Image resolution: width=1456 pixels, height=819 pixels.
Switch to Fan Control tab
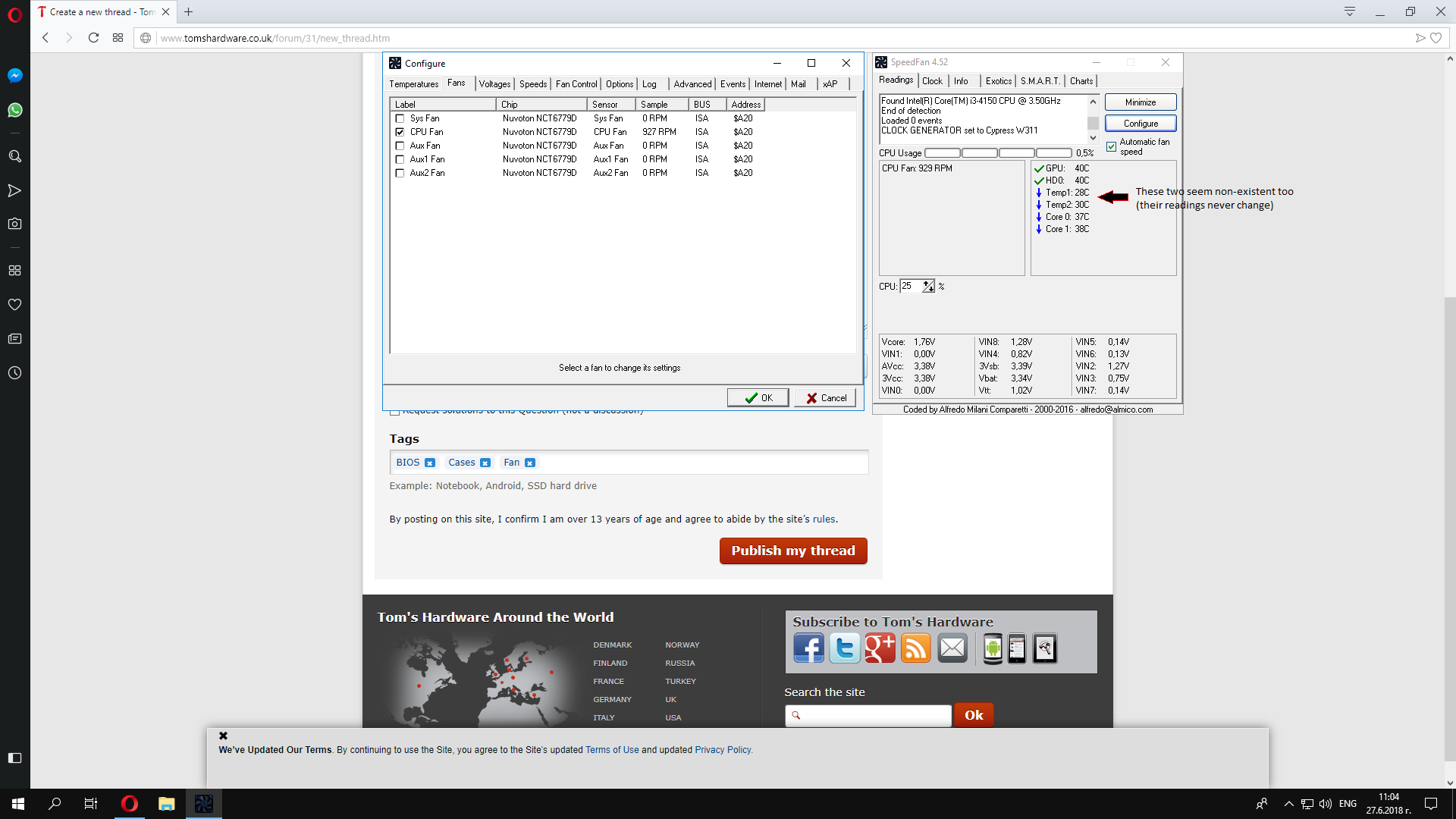coord(576,84)
